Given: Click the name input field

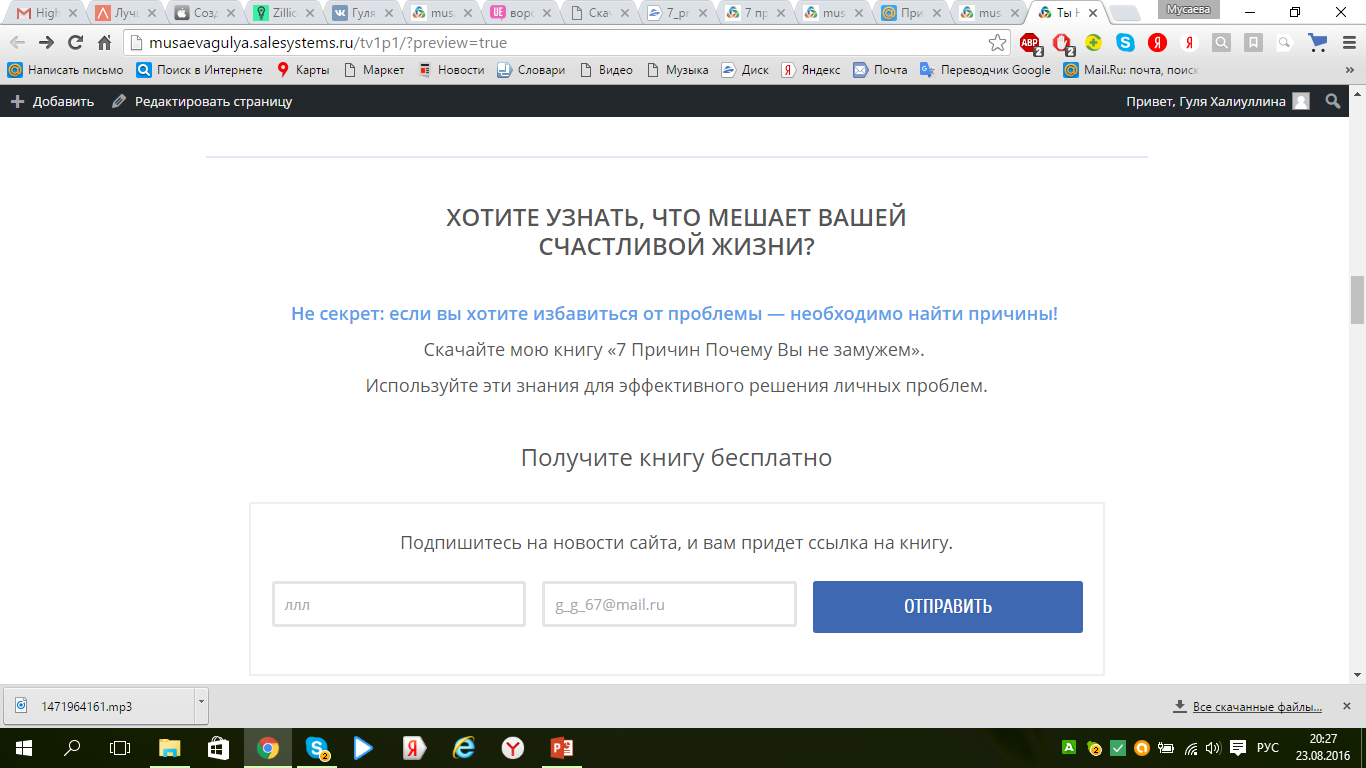Looking at the screenshot, I should 398,605.
